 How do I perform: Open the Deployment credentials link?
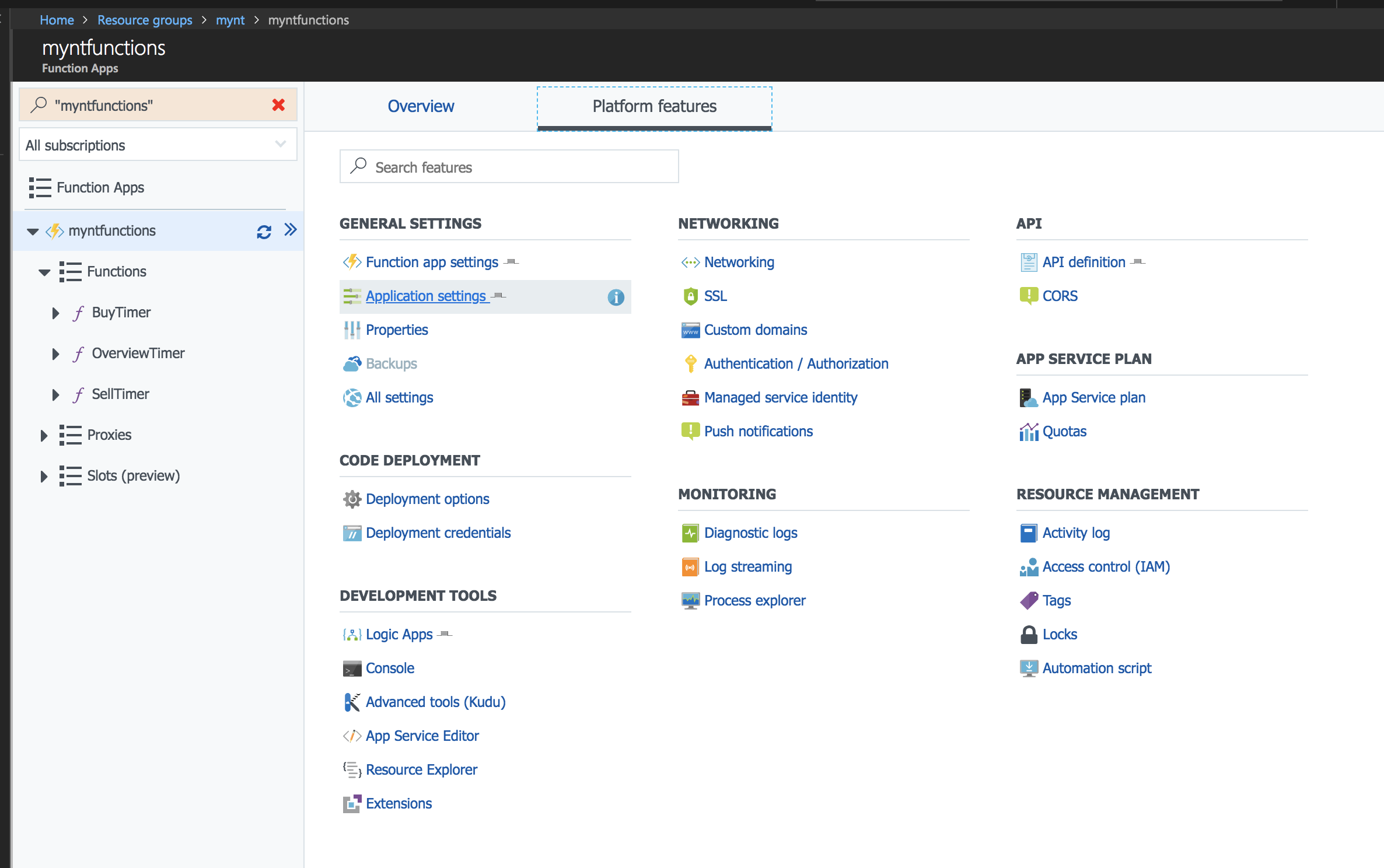[x=438, y=533]
